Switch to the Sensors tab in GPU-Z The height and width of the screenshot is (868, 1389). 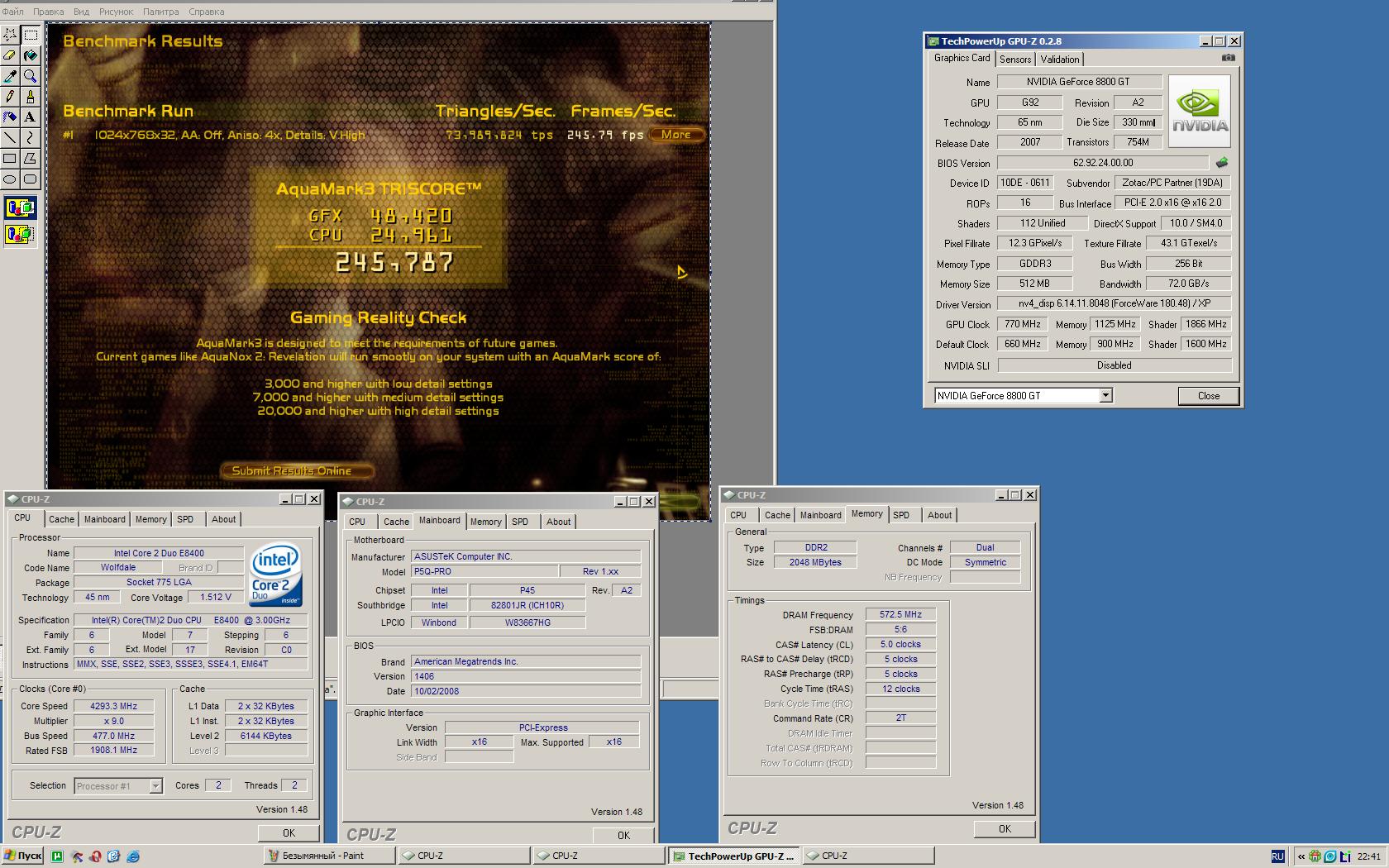click(1014, 60)
